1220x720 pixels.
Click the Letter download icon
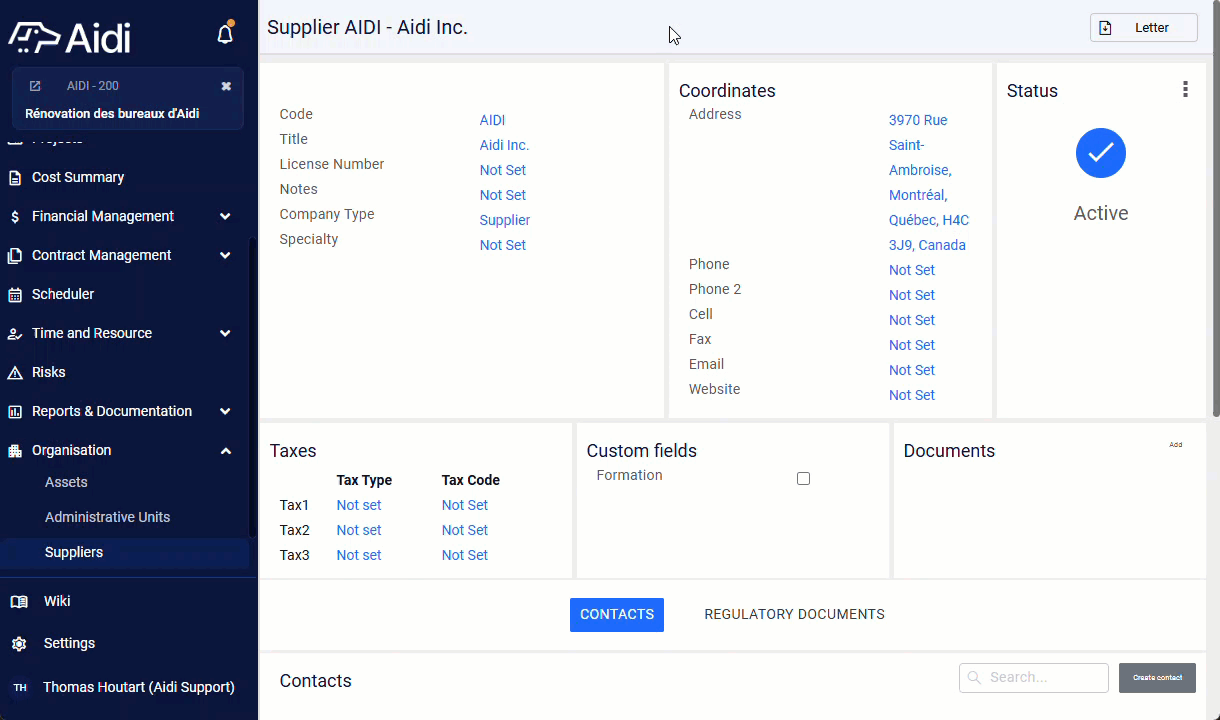[1105, 28]
